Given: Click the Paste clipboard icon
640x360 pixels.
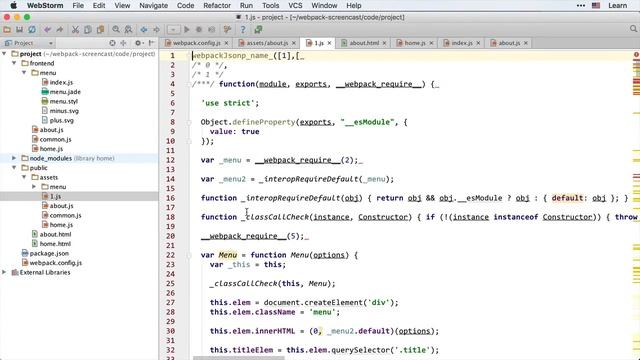Looking at the screenshot, I should point(100,29).
